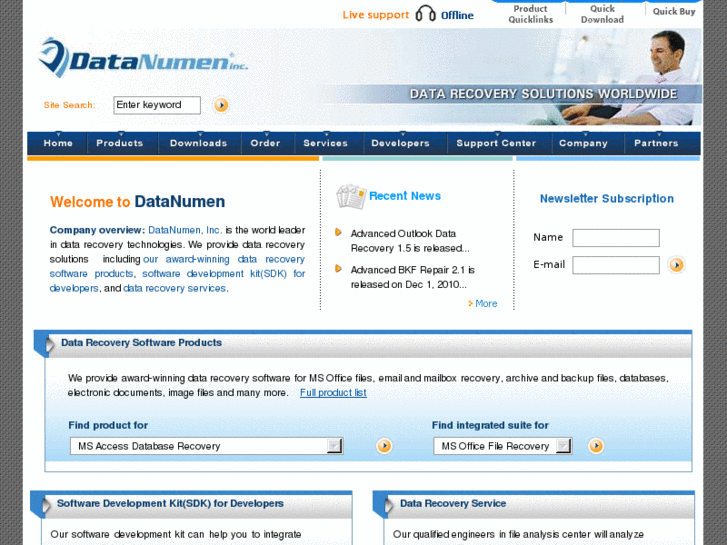Submit newsletter subscription arrow button
This screenshot has width=727, height=545.
click(676, 265)
